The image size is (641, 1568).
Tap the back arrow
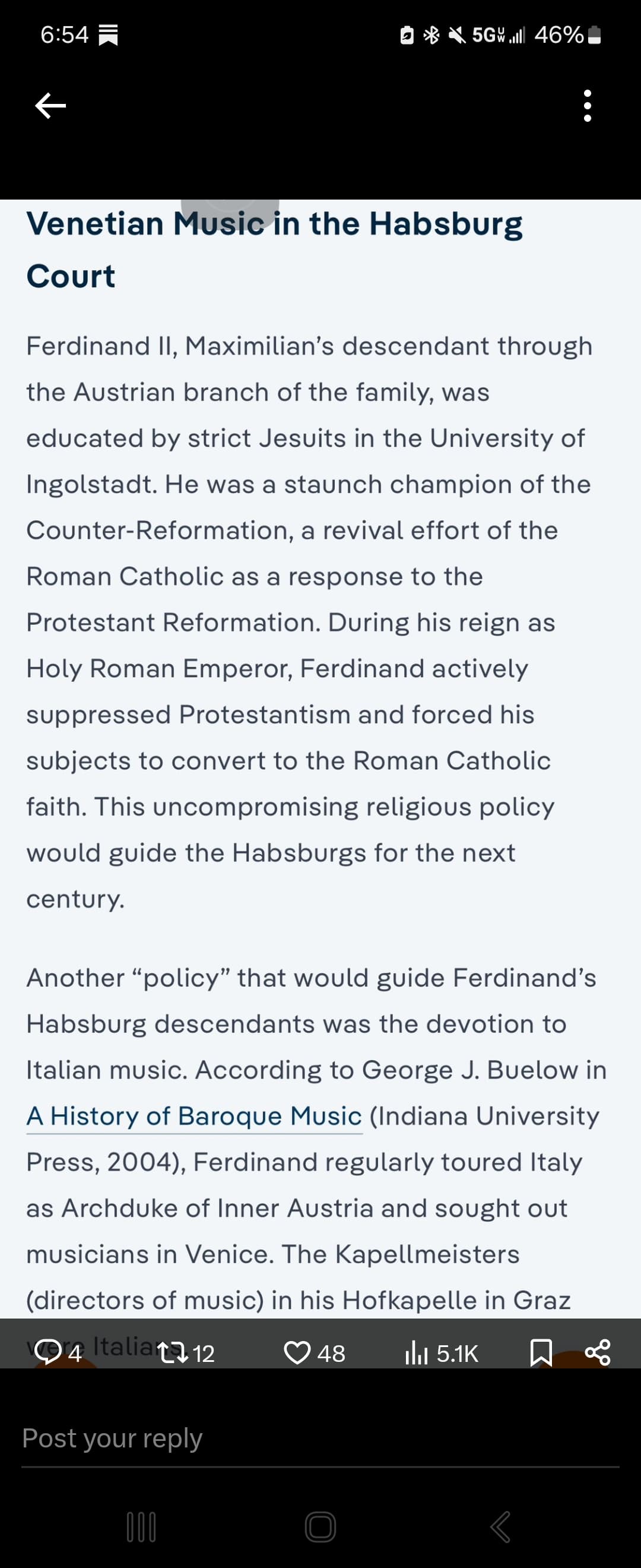pos(50,106)
